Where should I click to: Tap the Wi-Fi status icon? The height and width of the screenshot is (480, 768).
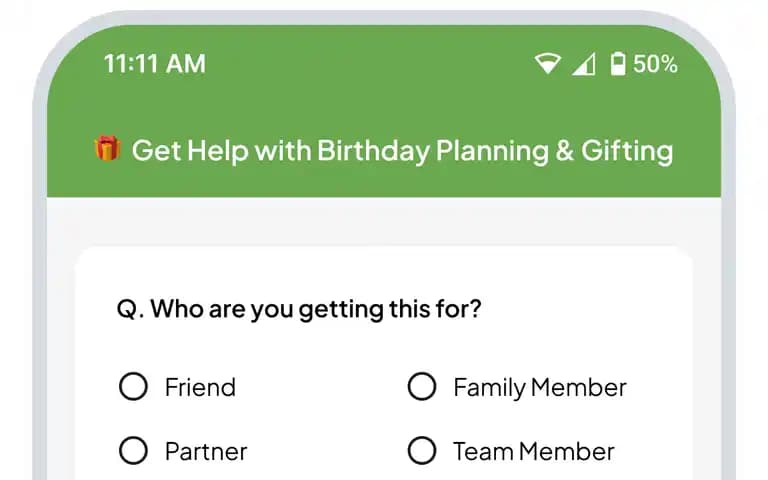coord(547,63)
